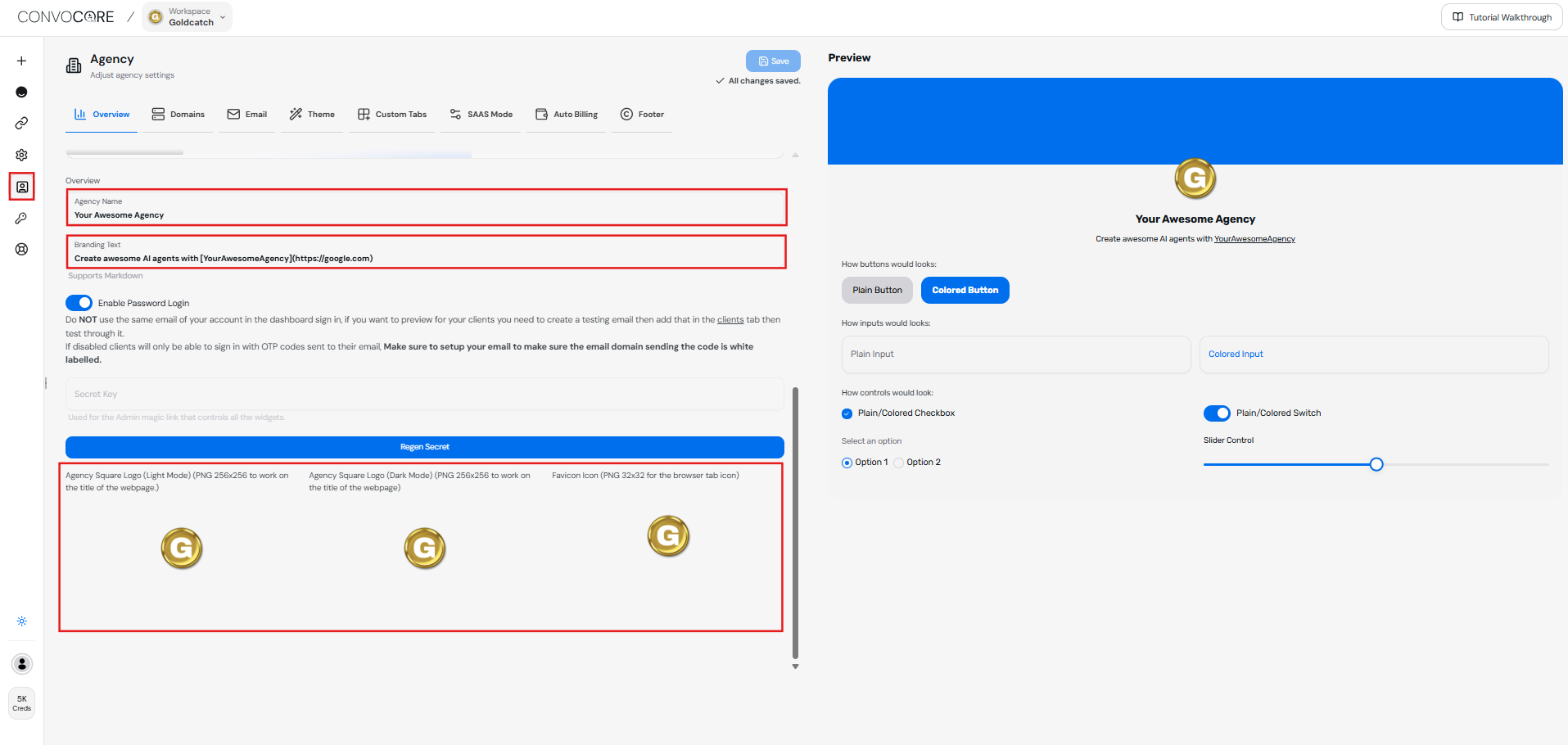Select the link icon in the sidebar
1568x745 pixels.
coord(21,123)
